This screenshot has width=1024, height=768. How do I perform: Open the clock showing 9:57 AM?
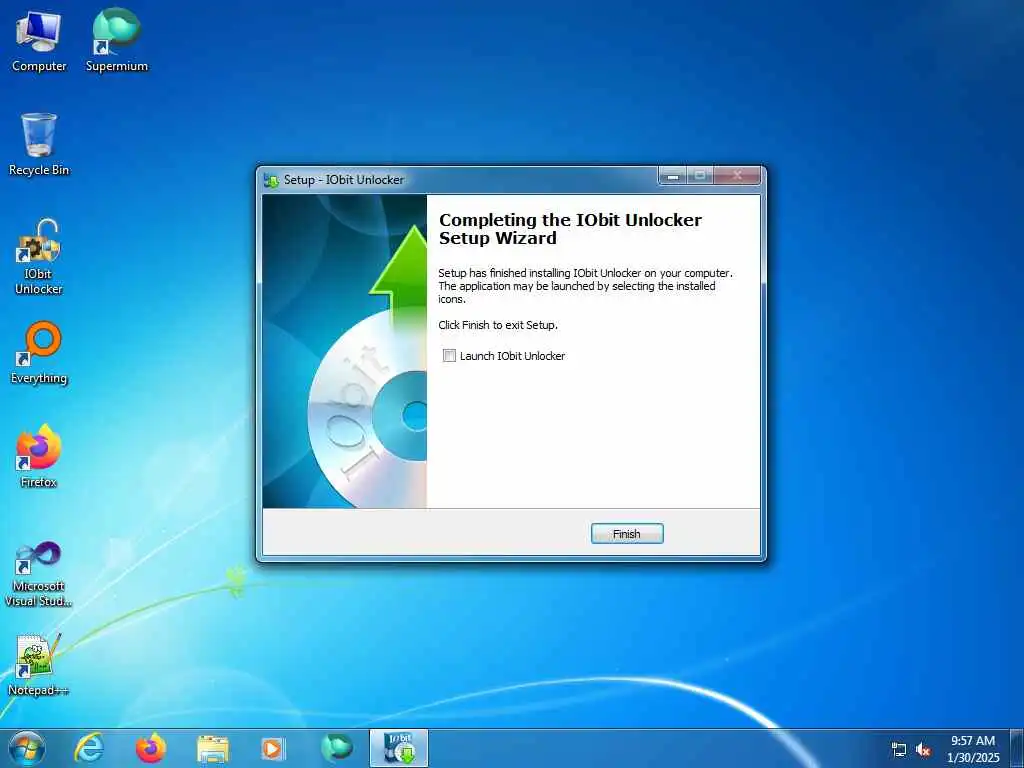point(973,749)
